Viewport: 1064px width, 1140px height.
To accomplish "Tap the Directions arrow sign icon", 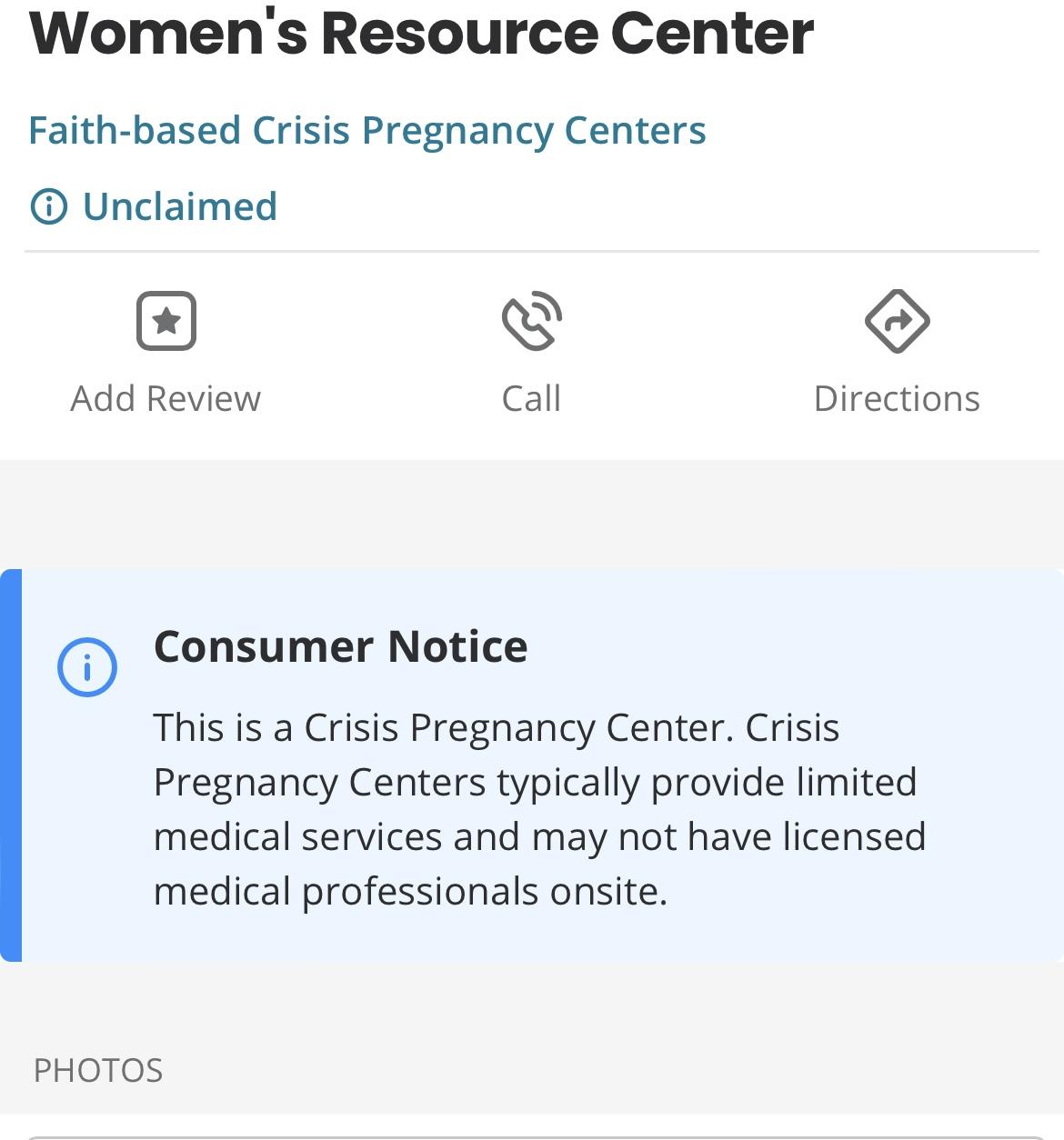I will coord(897,321).
